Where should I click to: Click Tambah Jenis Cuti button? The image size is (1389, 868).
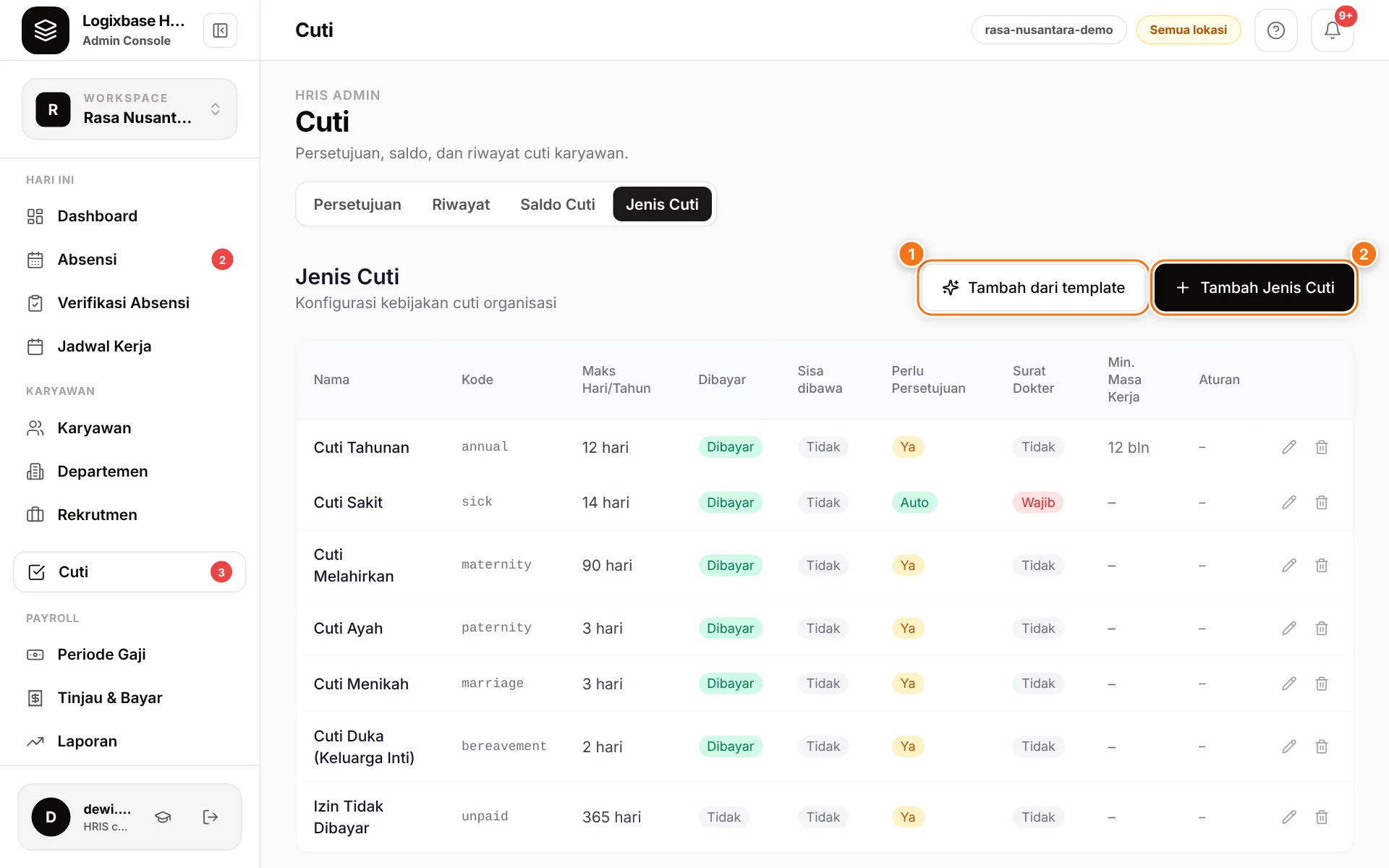pyautogui.click(x=1254, y=288)
